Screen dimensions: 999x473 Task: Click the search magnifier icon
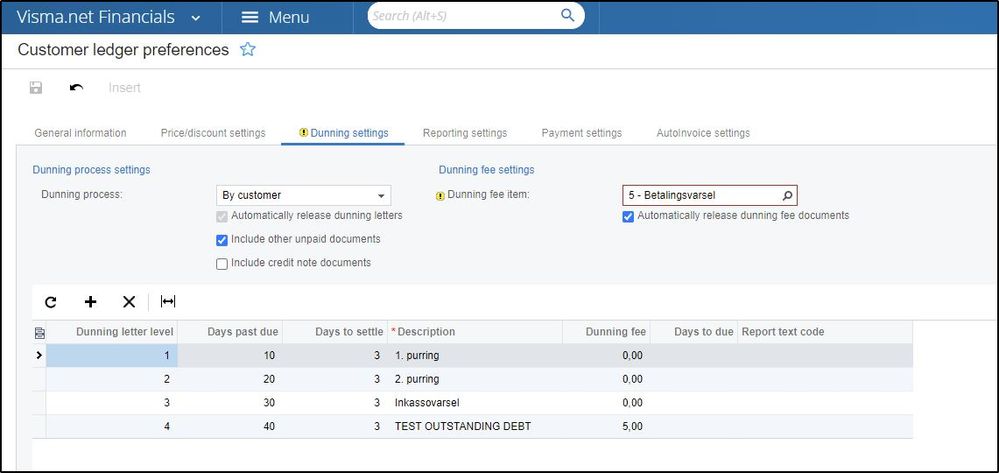[x=568, y=16]
